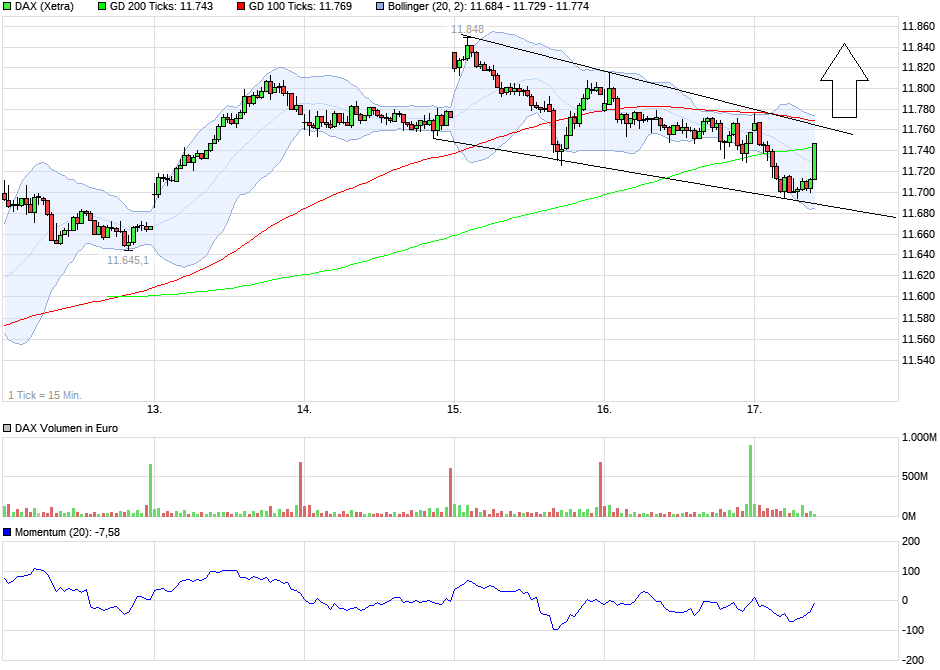Click the price axis value 11.540
This screenshot has width=940, height=670.
tap(918, 360)
